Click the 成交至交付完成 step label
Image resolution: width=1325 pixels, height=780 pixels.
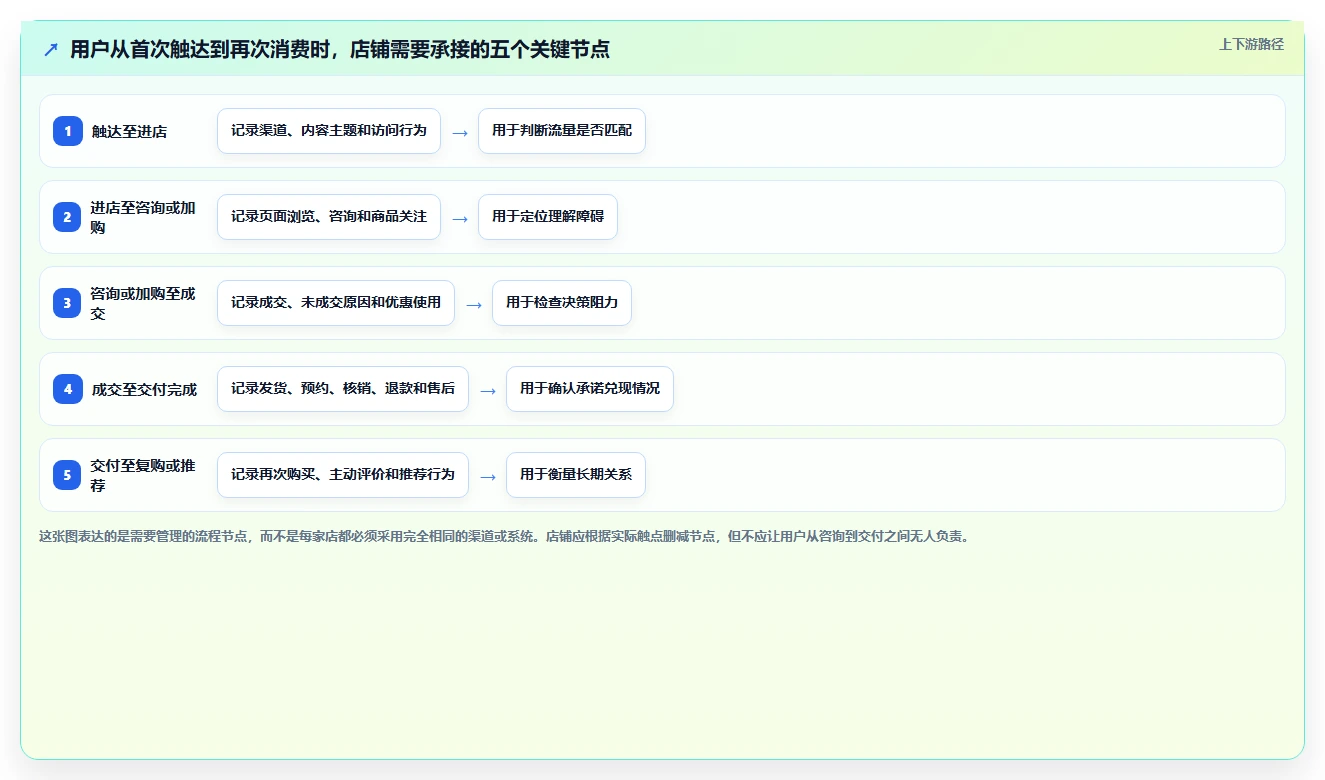(x=144, y=389)
